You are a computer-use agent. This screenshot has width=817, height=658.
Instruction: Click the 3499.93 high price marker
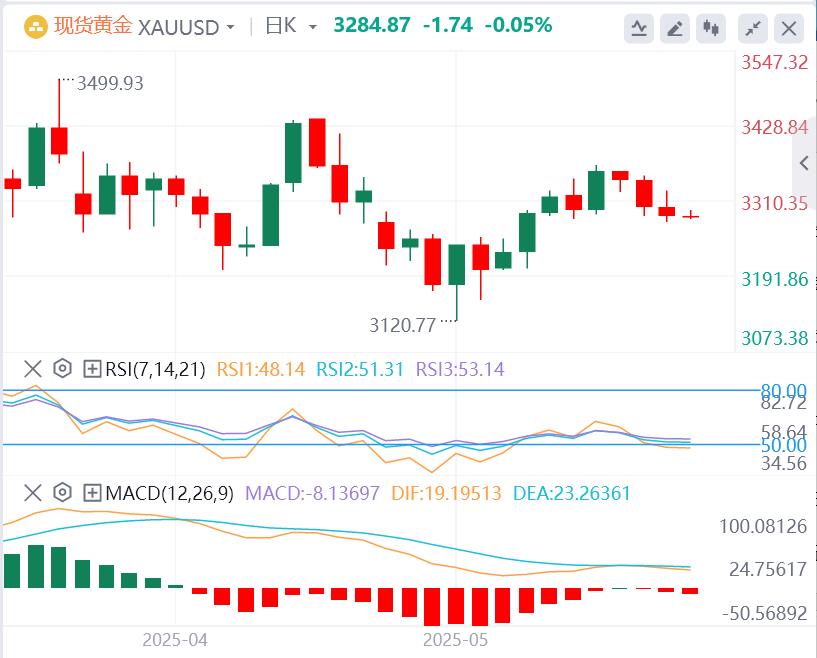109,84
